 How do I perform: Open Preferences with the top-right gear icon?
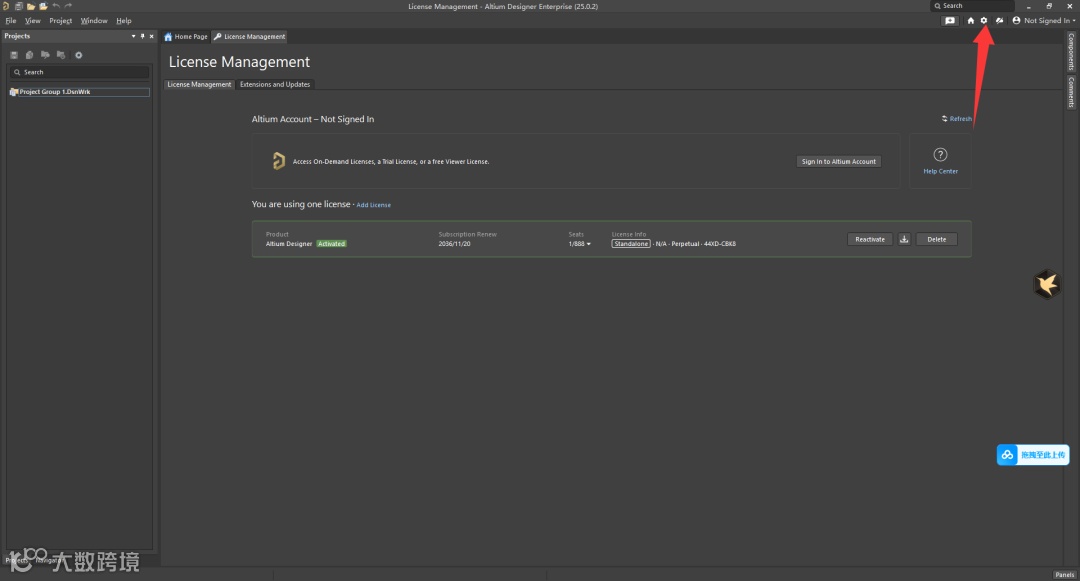click(984, 21)
